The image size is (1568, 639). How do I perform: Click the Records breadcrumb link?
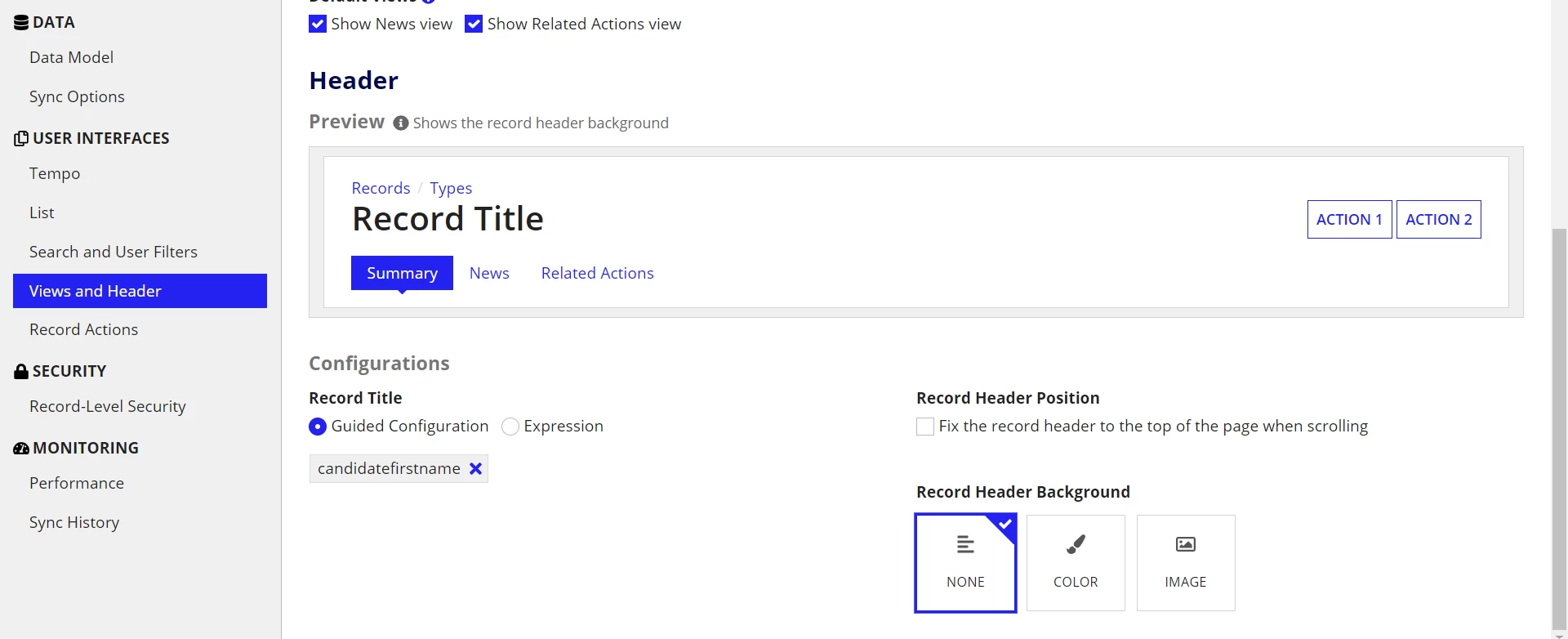[381, 188]
